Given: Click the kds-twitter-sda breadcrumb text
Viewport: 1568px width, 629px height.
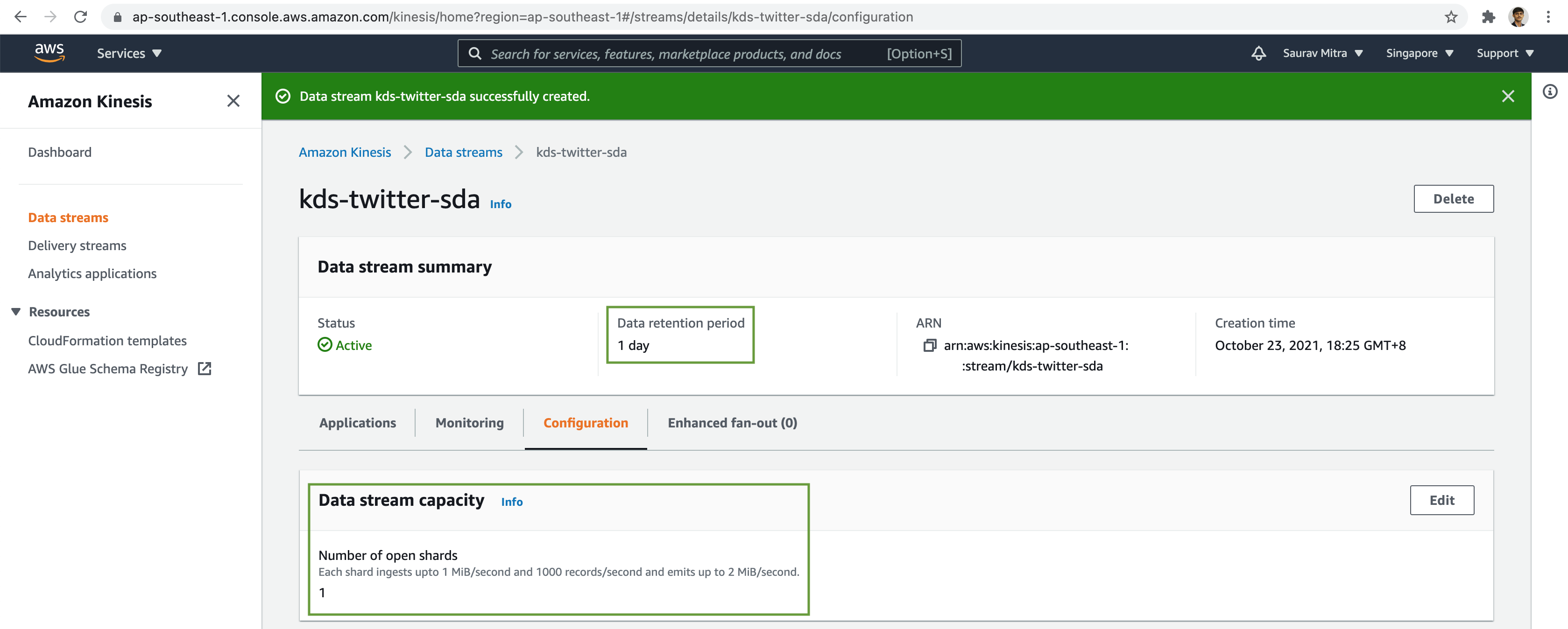Looking at the screenshot, I should pyautogui.click(x=581, y=152).
